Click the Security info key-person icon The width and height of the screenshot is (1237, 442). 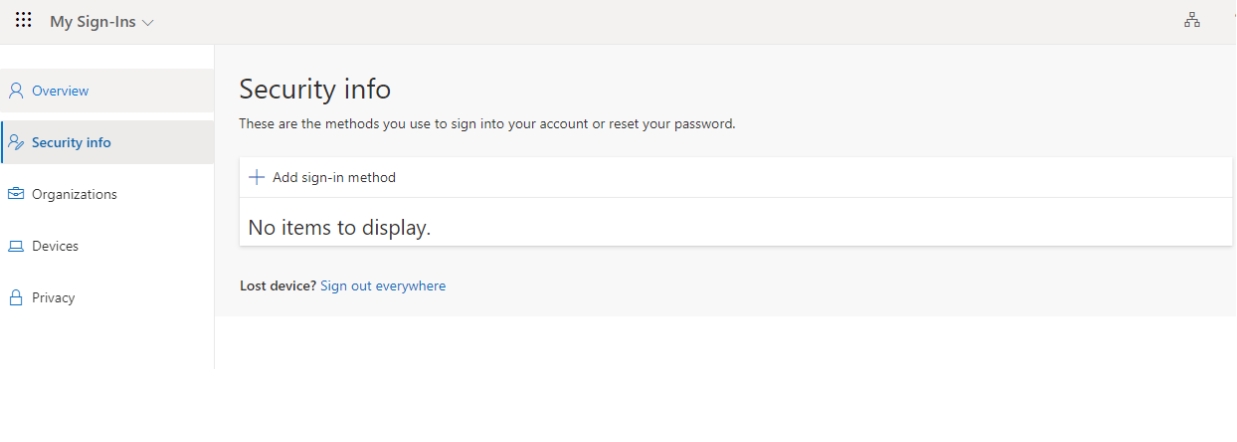(16, 143)
